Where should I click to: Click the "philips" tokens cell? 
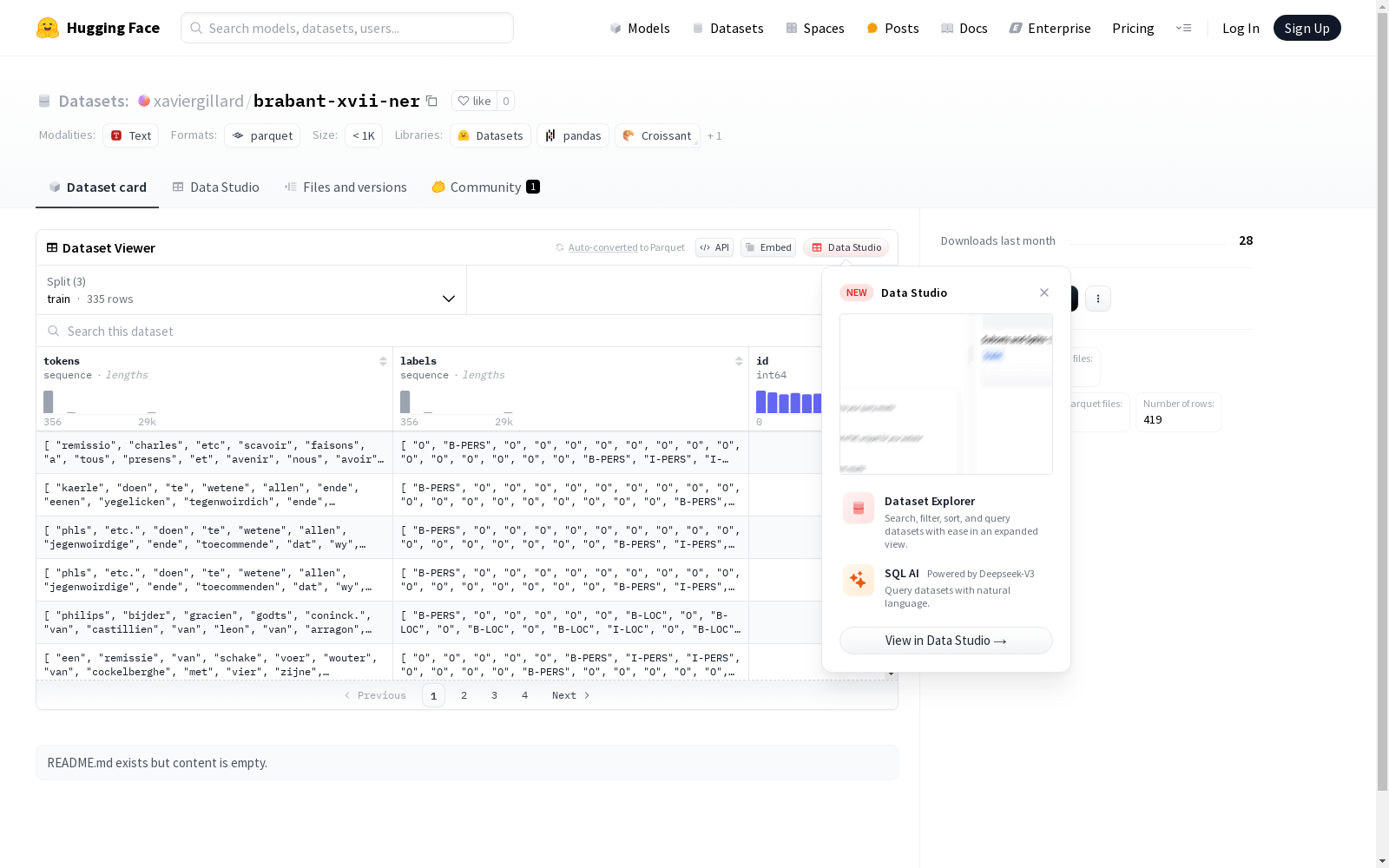[214, 622]
